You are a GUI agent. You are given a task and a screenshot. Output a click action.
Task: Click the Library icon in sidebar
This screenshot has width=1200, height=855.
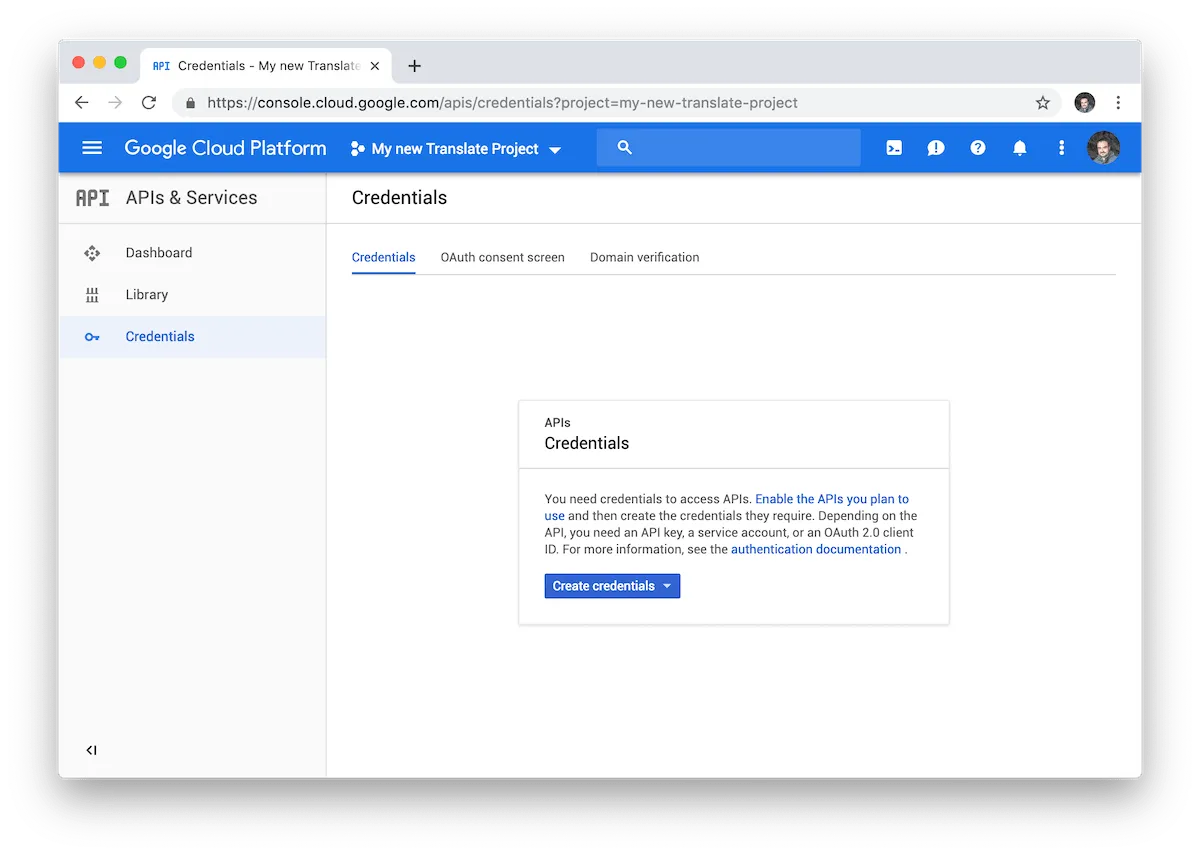click(x=92, y=295)
